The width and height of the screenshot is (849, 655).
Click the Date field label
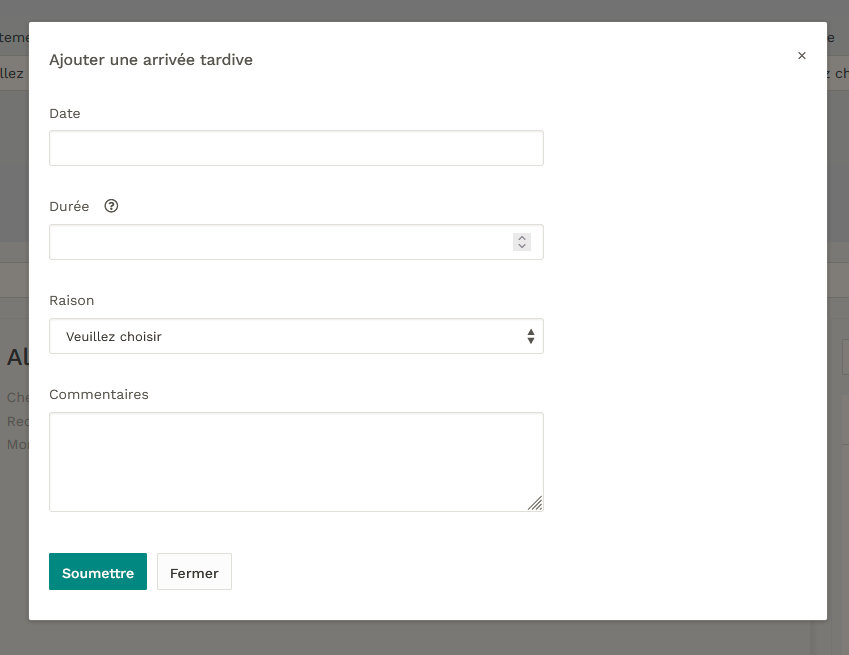[65, 114]
